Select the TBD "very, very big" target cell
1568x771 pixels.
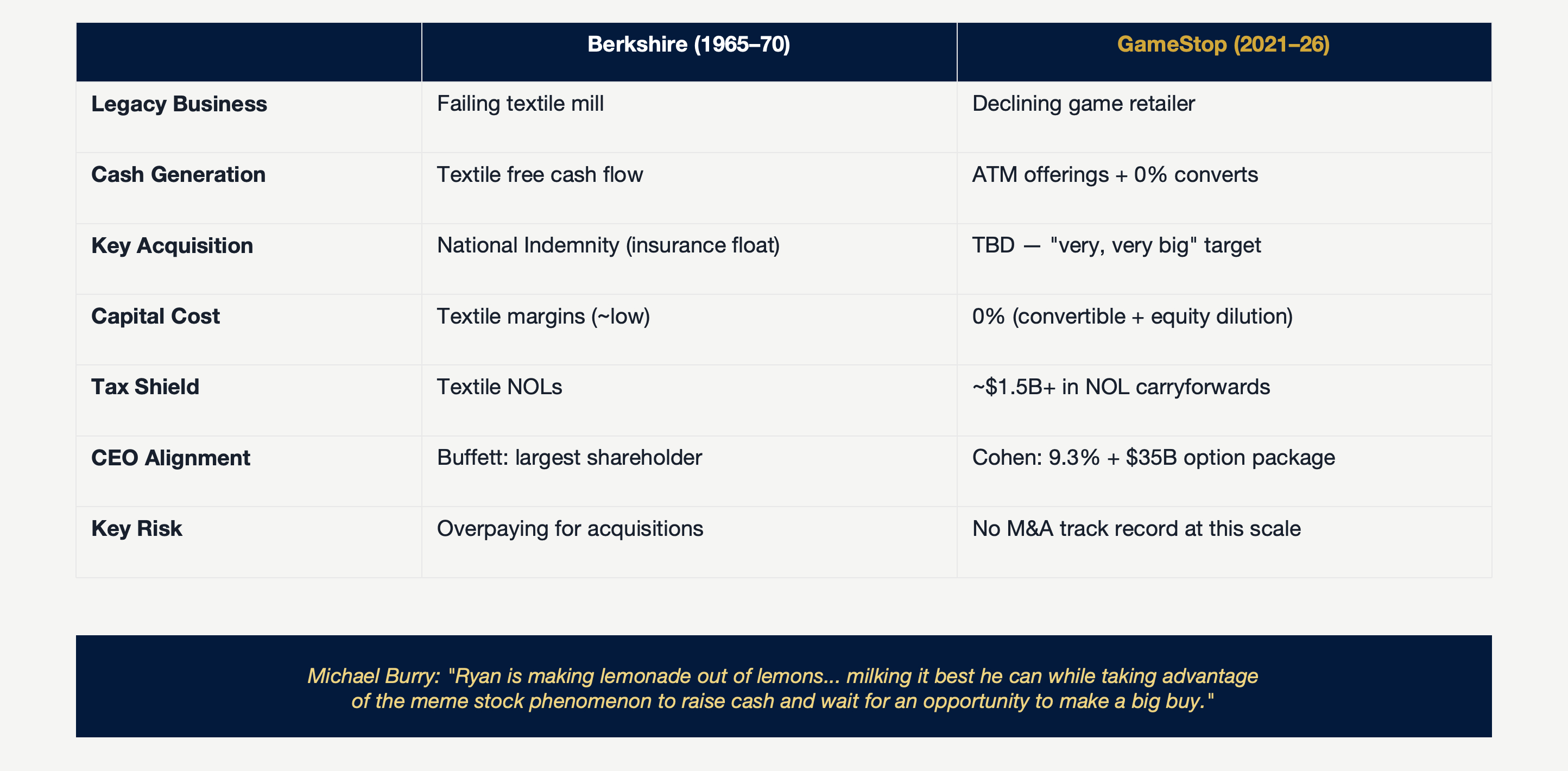[1116, 245]
